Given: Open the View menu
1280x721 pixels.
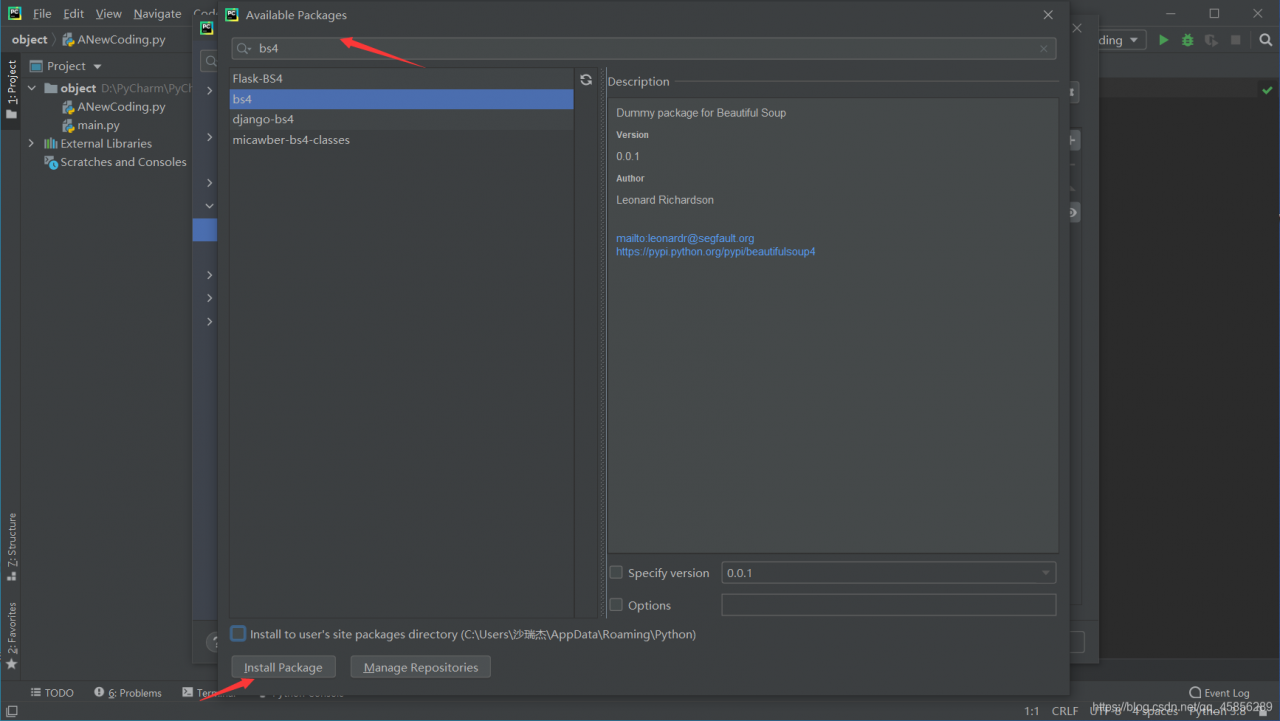Looking at the screenshot, I should coord(109,14).
